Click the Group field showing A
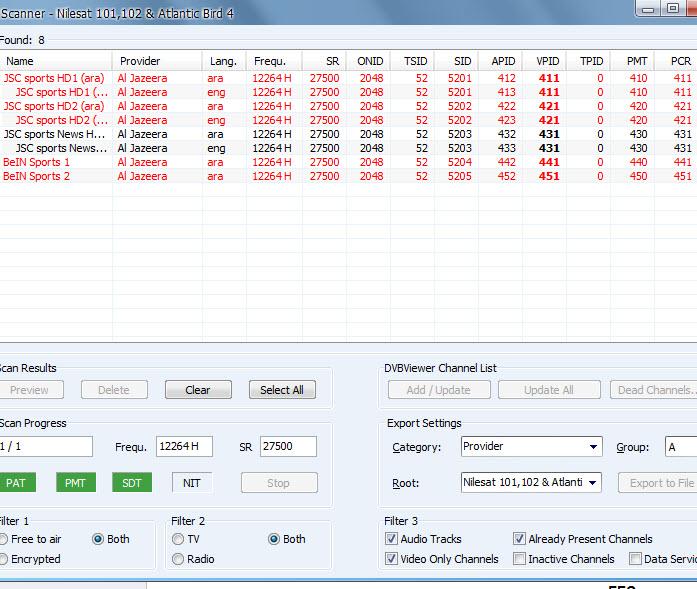The width and height of the screenshot is (697, 589). click(x=681, y=446)
